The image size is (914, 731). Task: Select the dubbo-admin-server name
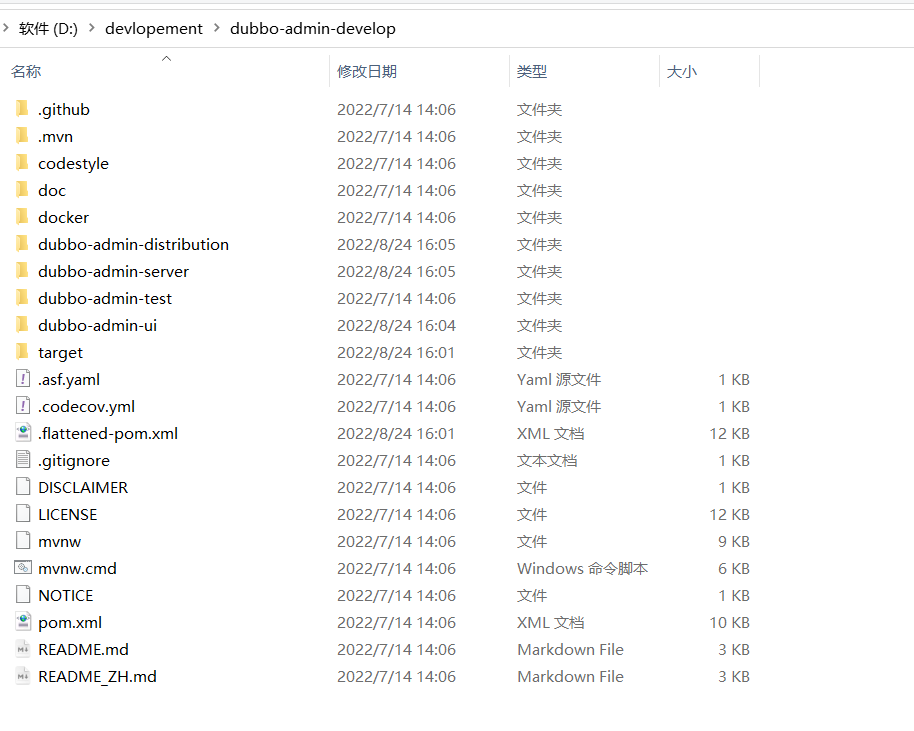[114, 272]
